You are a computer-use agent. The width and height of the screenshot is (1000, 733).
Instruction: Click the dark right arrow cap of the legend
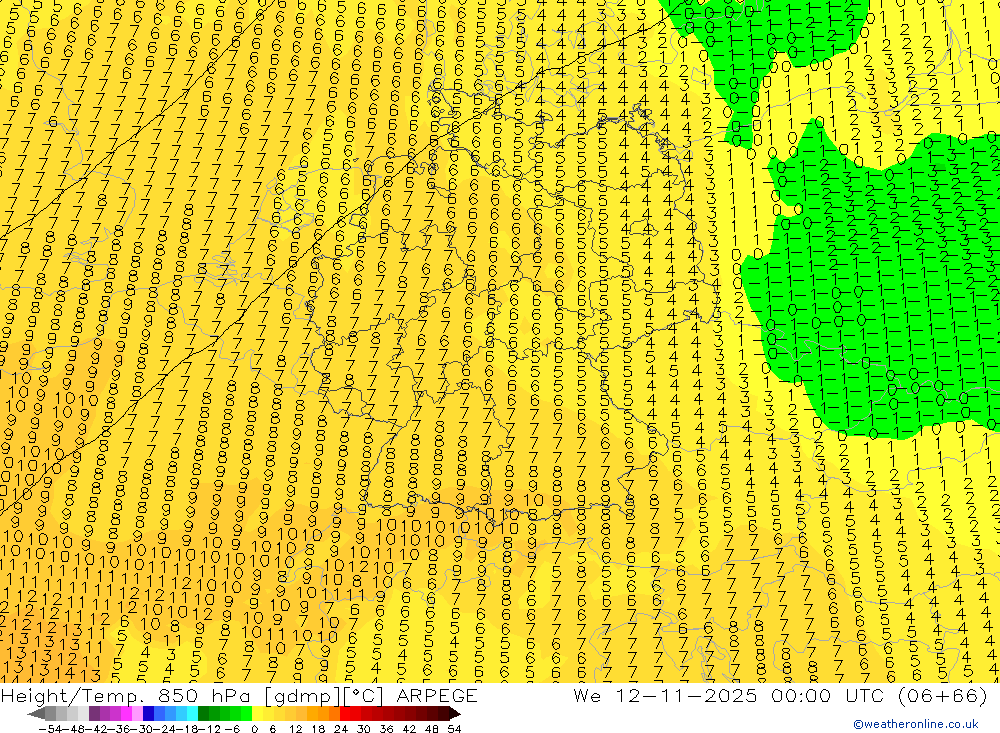455,714
